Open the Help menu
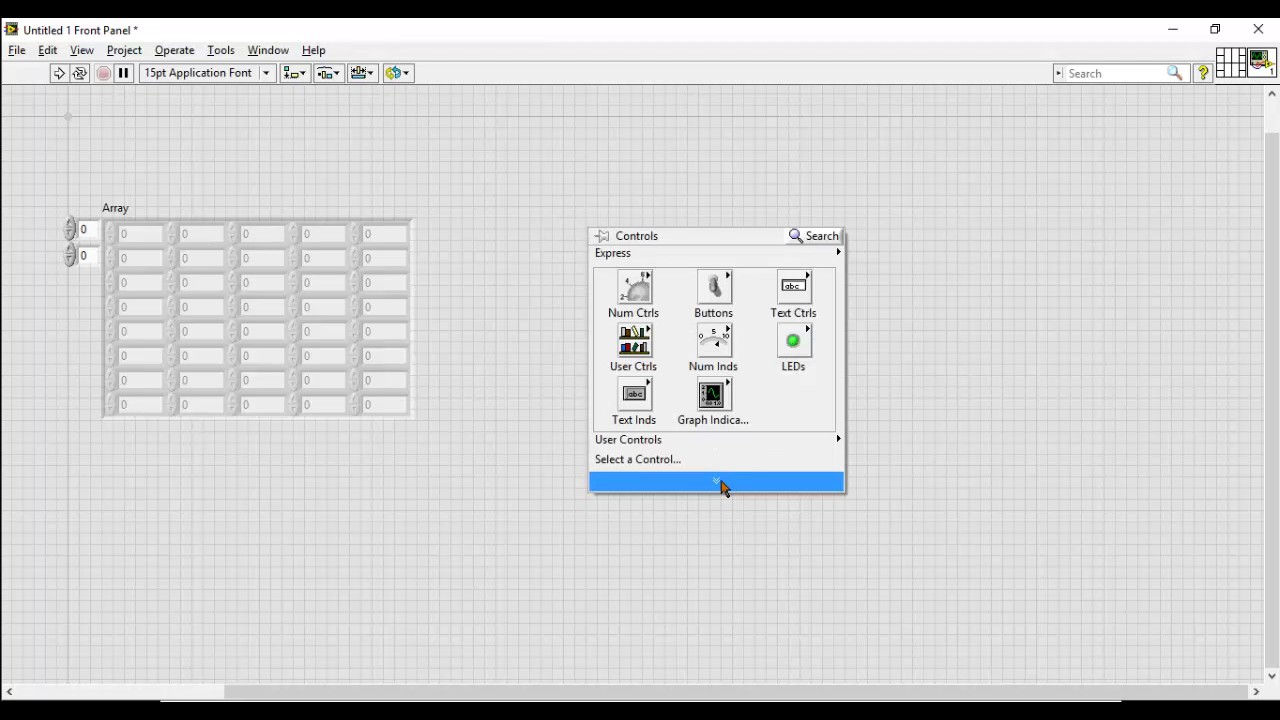Image resolution: width=1280 pixels, height=720 pixels. pyautogui.click(x=314, y=50)
